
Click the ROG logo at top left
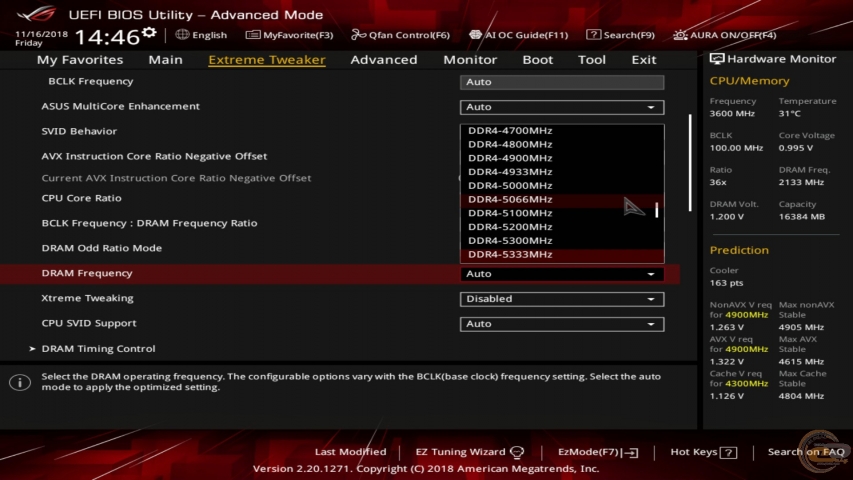(36, 13)
